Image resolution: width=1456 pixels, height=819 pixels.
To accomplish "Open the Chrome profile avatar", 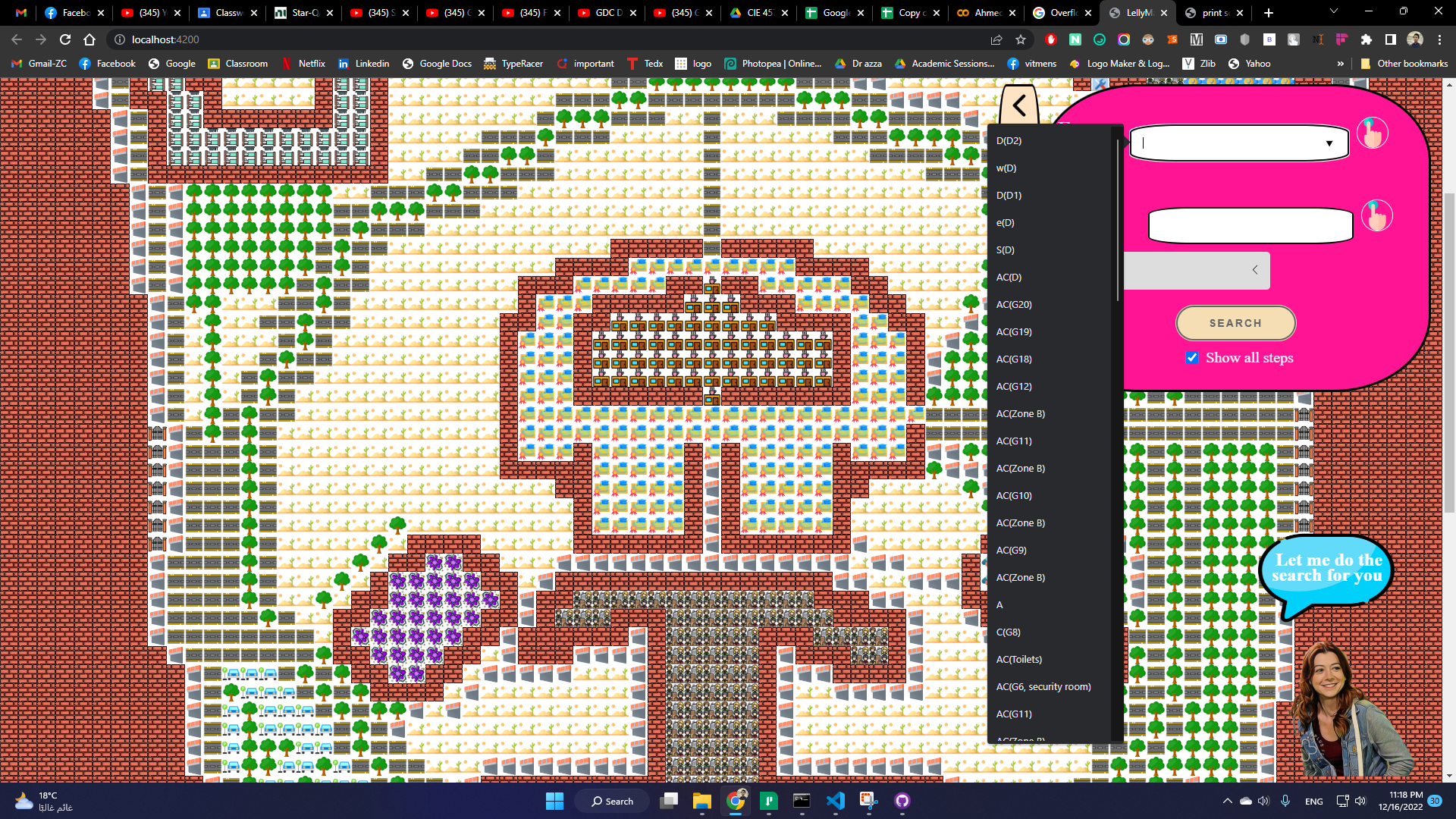I will (x=1415, y=39).
